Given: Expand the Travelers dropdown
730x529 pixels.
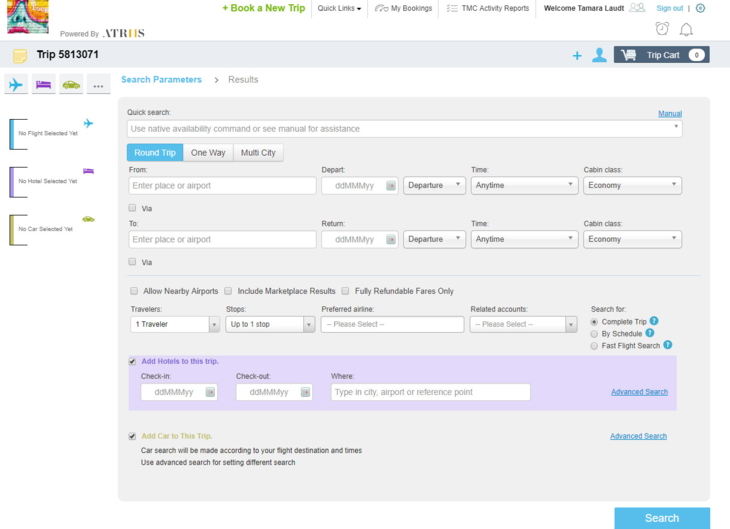Looking at the screenshot, I should point(174,324).
